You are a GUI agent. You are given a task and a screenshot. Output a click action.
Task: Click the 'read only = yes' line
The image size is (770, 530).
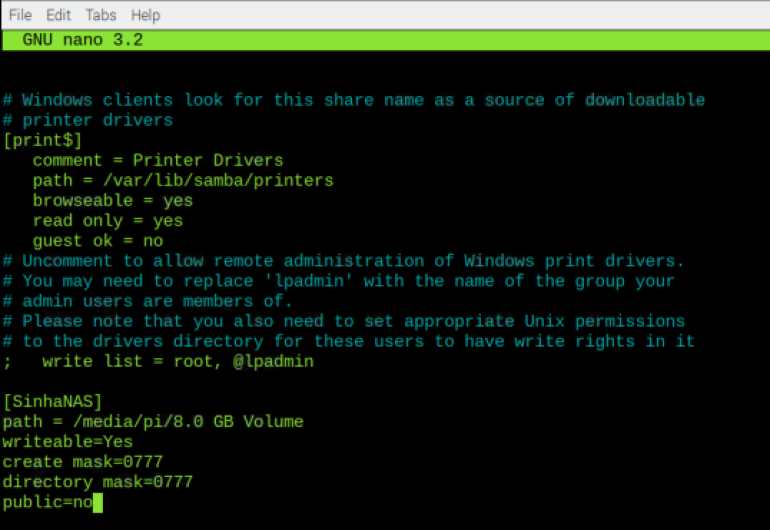[x=108, y=221]
